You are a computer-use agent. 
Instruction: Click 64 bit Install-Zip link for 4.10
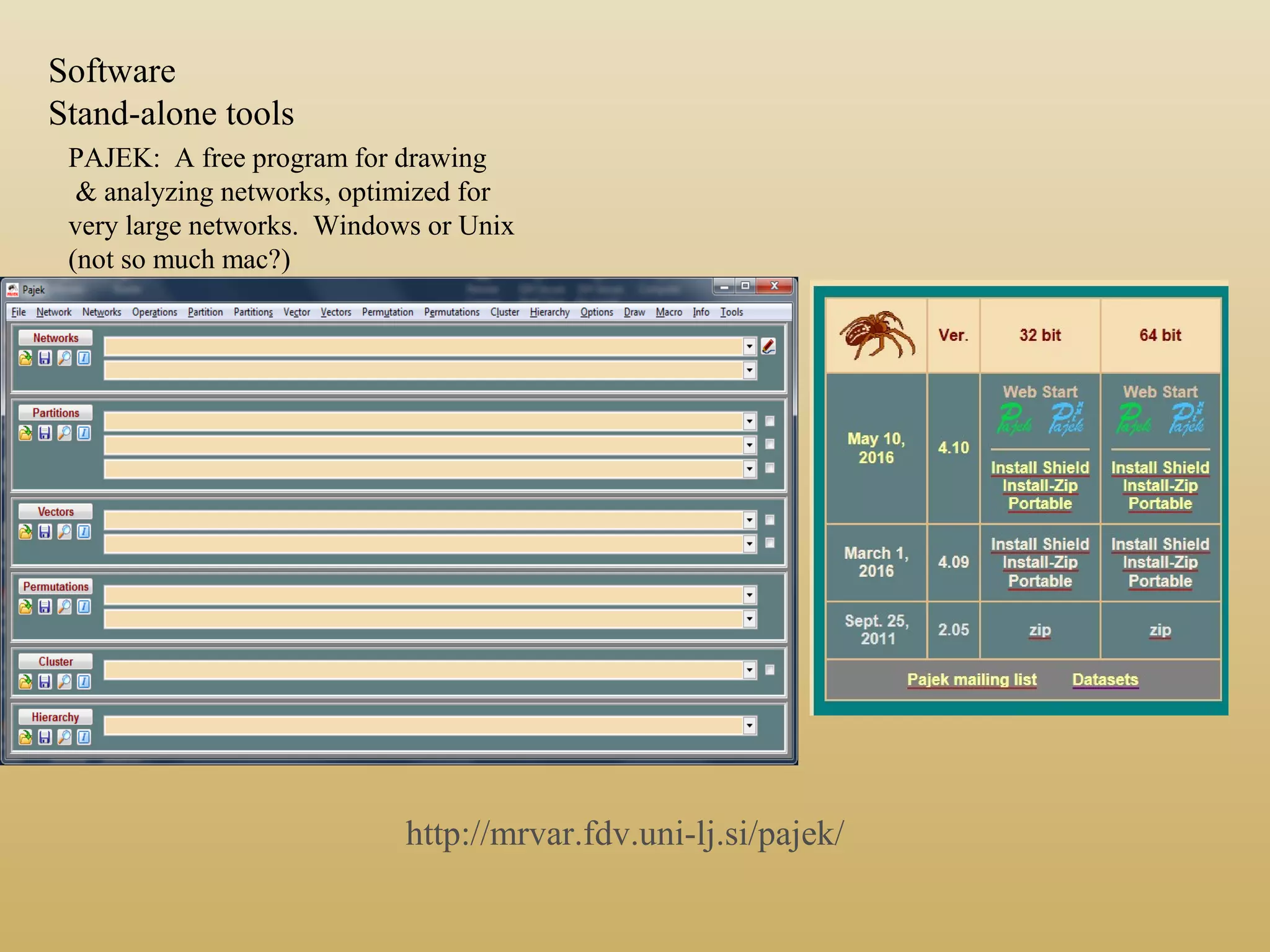(1160, 485)
